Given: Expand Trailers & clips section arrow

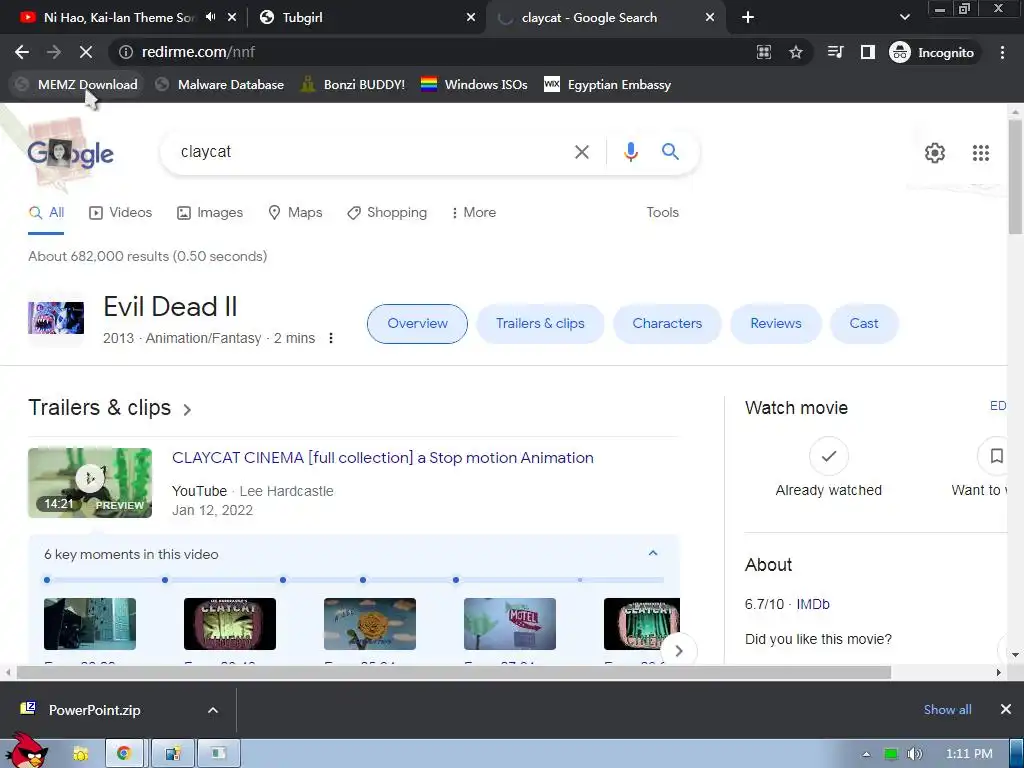Looking at the screenshot, I should (x=187, y=410).
